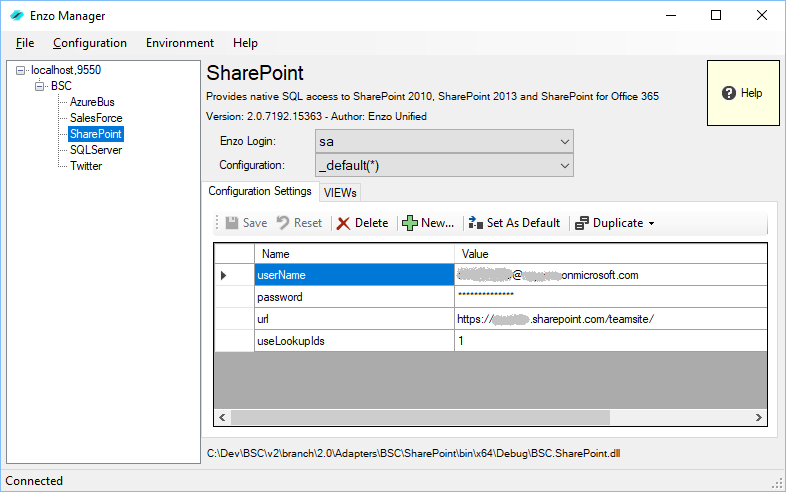
Task: Maximize the Enzo Manager window
Action: coord(716,16)
